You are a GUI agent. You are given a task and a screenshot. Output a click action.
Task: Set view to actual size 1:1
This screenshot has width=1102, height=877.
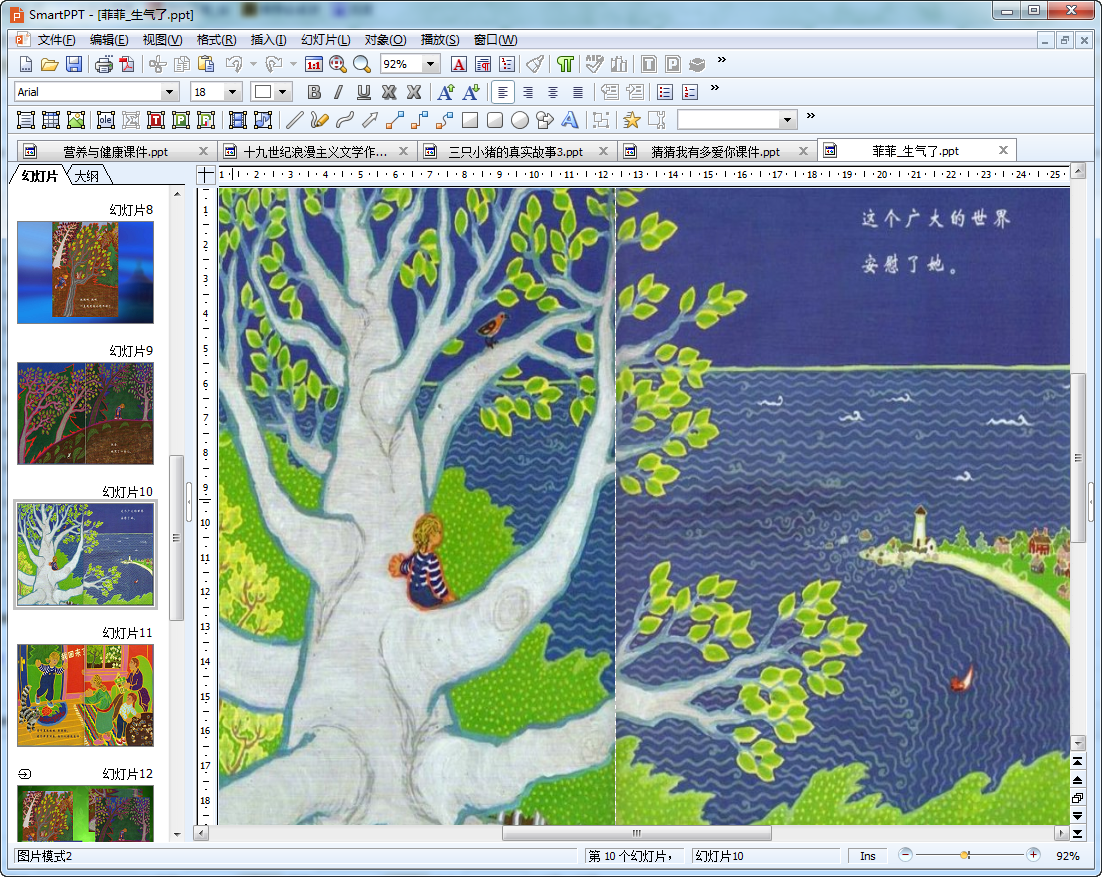pos(313,65)
